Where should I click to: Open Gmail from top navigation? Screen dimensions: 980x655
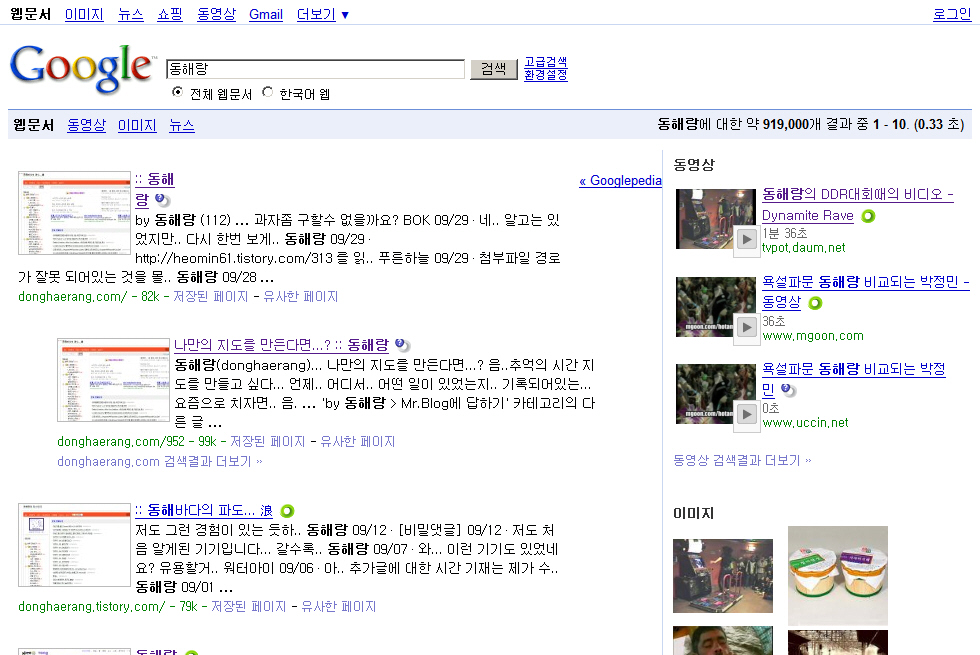266,14
